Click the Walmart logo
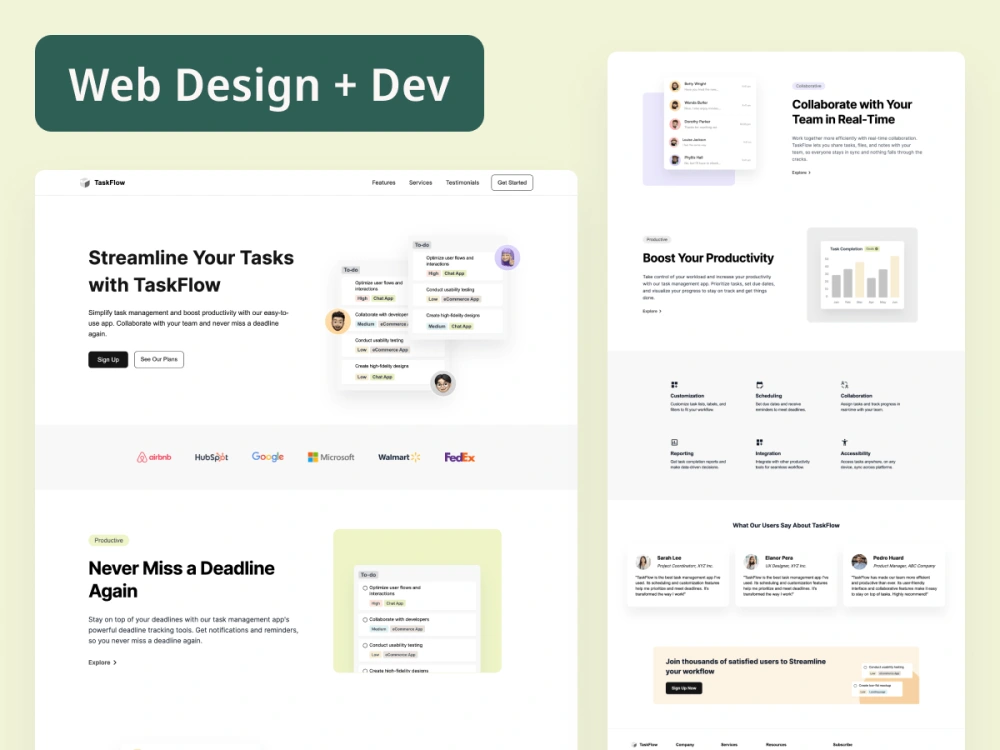This screenshot has height=750, width=1000. [x=399, y=457]
